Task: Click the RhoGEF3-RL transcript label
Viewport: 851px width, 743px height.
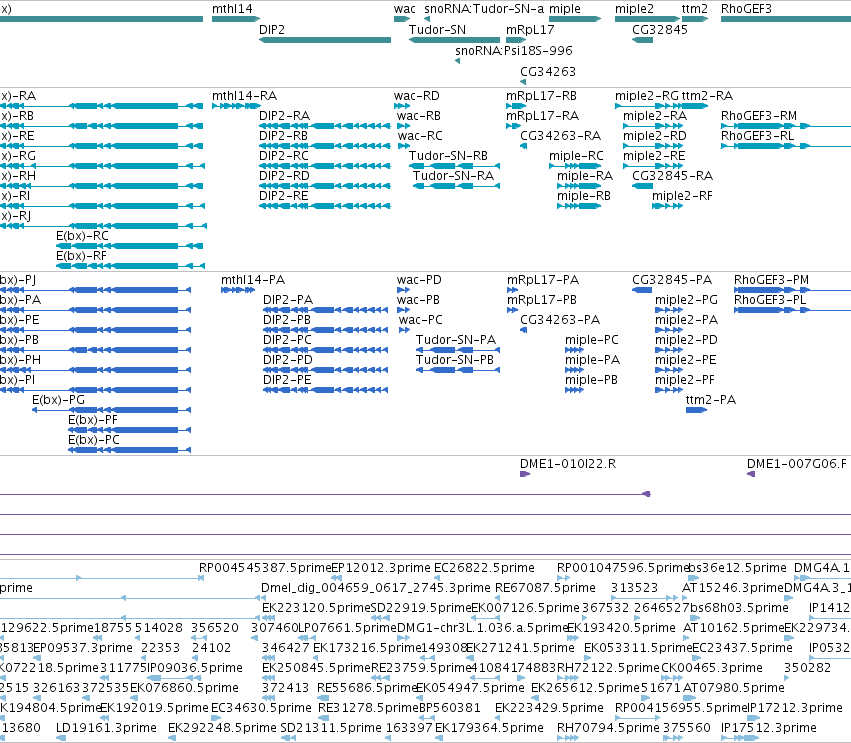Action: 757,136
